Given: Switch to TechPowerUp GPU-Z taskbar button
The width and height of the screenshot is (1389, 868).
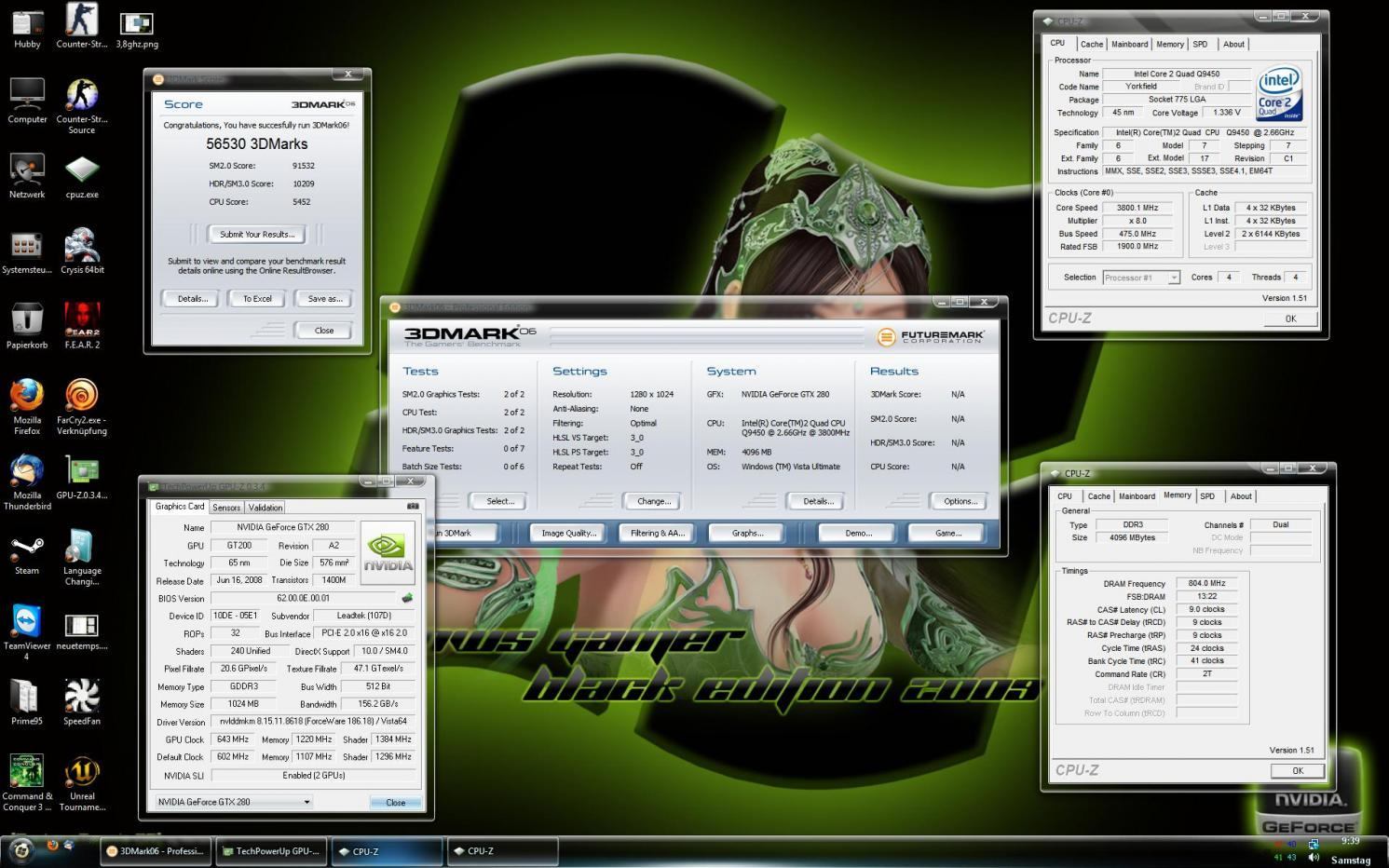Looking at the screenshot, I should point(270,851).
